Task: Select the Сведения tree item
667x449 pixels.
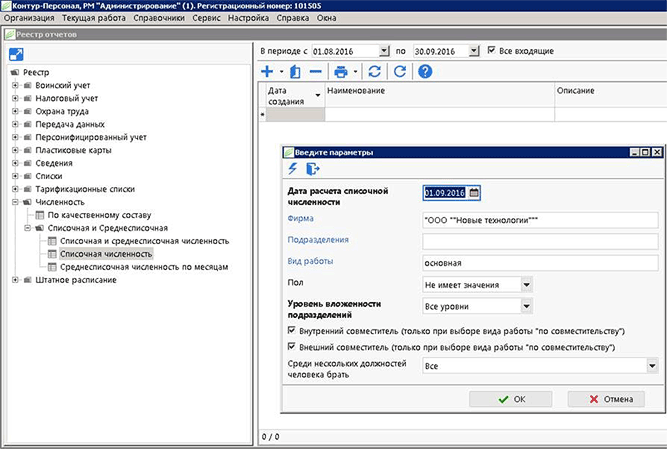Action: (x=54, y=163)
